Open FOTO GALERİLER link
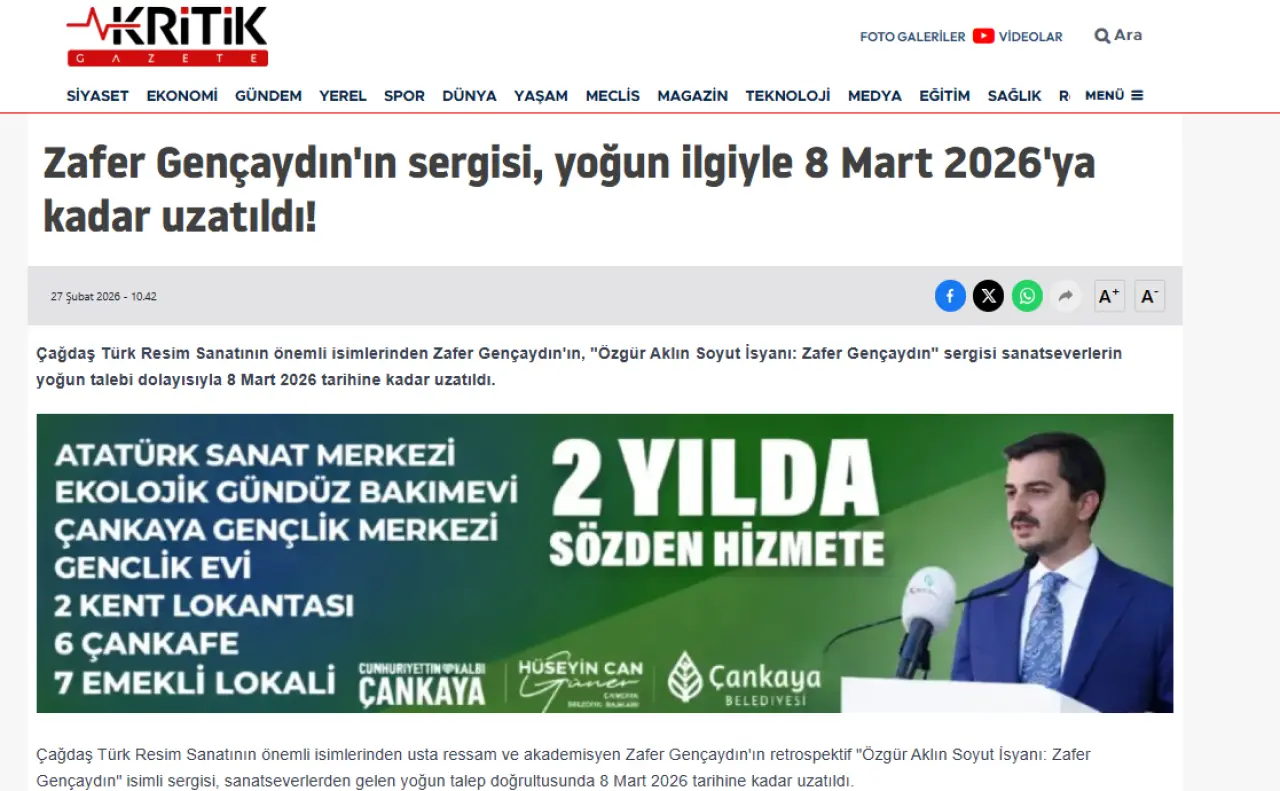1280x791 pixels. pyautogui.click(x=912, y=37)
